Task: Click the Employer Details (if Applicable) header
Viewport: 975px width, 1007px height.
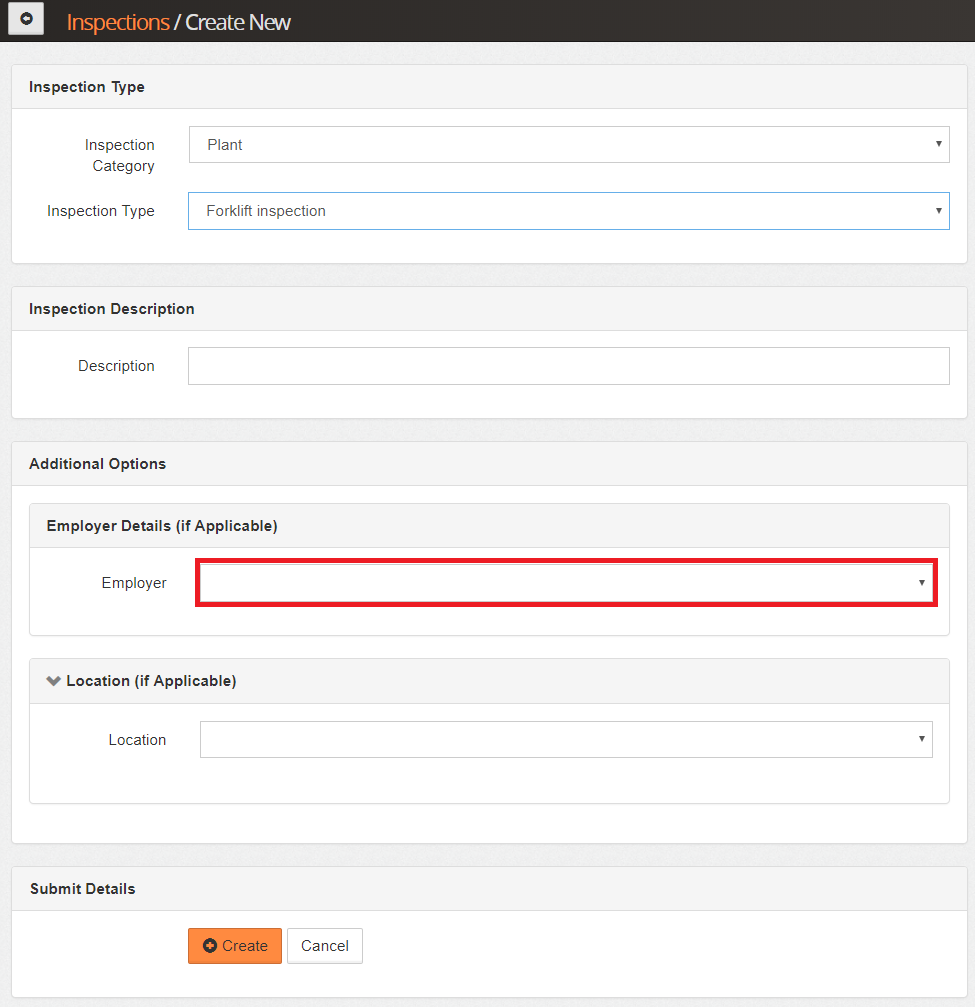Action: pyautogui.click(x=162, y=526)
